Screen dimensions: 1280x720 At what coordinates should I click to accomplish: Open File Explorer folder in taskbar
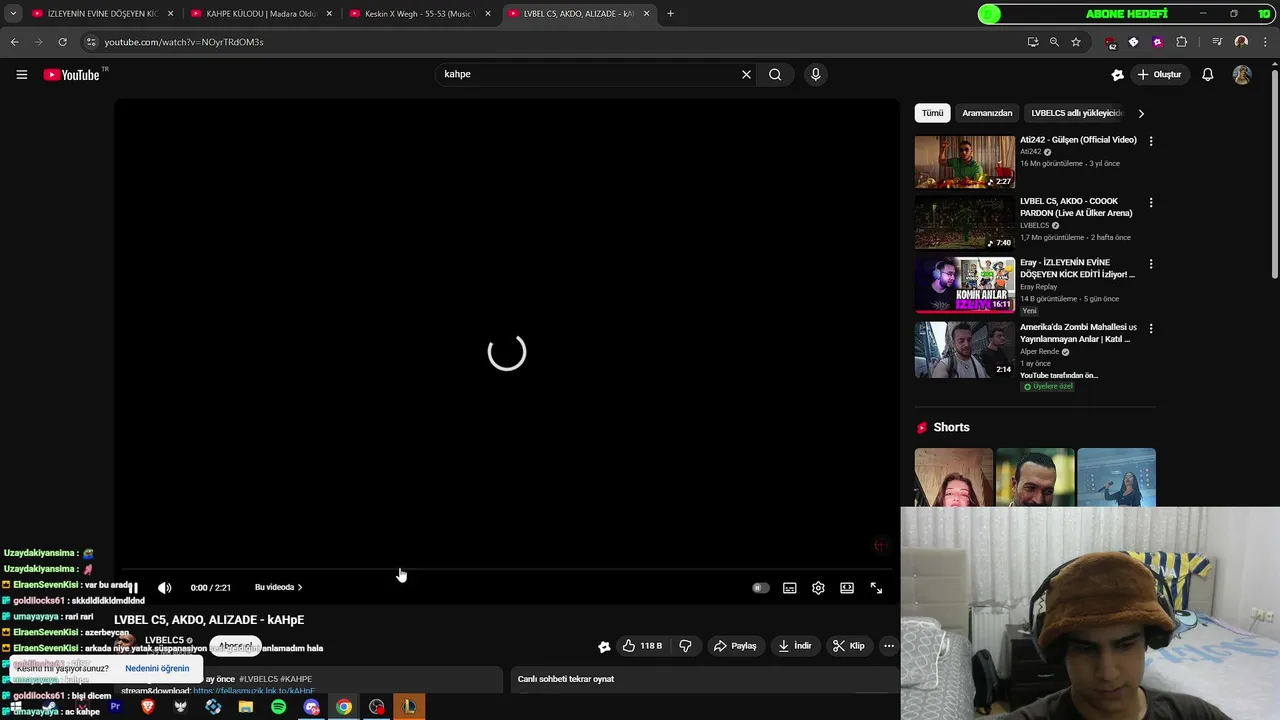(246, 707)
